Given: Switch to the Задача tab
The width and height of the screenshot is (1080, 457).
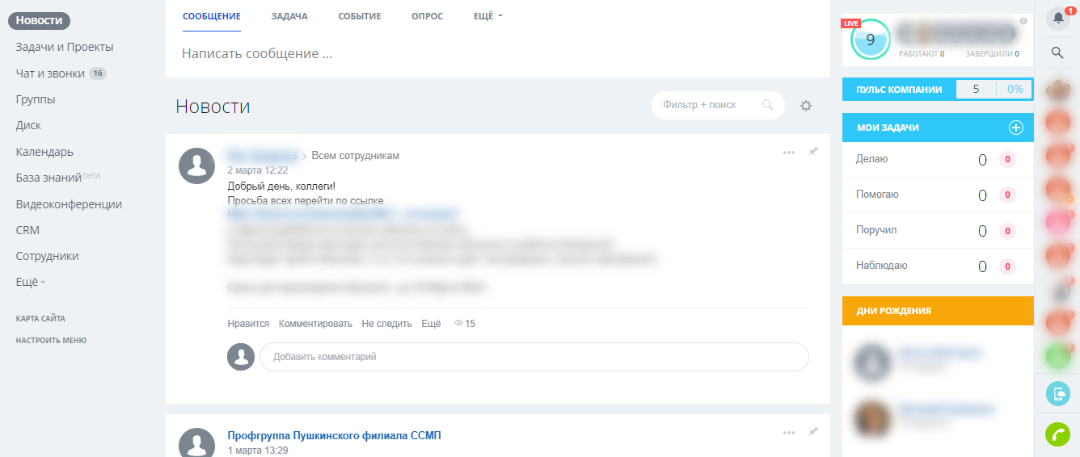Looking at the screenshot, I should click(289, 16).
